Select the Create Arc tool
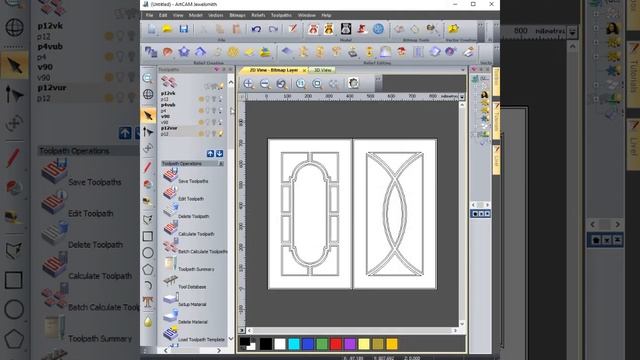The width and height of the screenshot is (640, 360). tap(148, 285)
